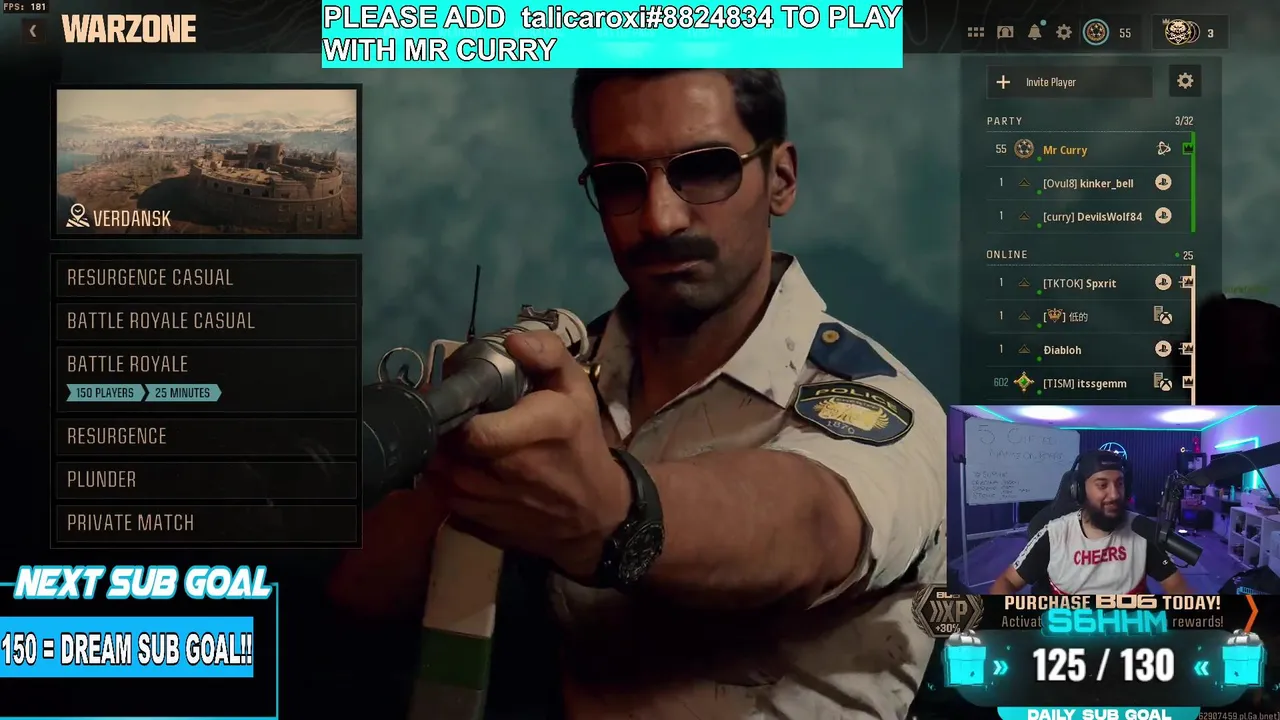
Task: Click Verdansk map pin icon
Action: point(78,216)
